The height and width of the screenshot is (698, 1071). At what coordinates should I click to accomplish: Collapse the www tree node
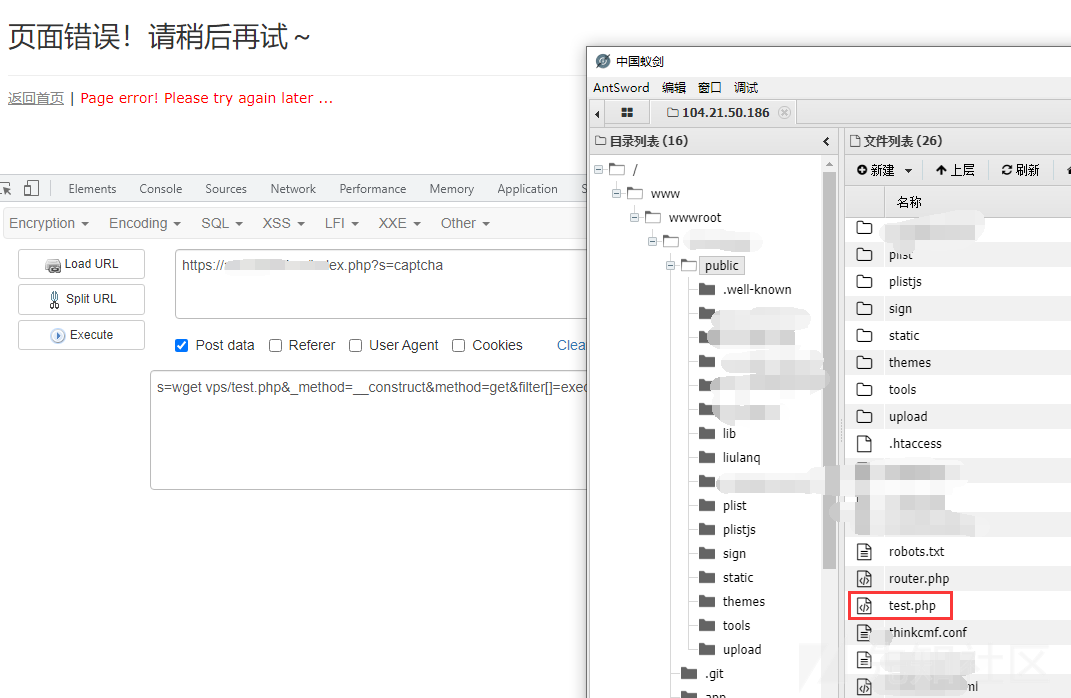[x=616, y=193]
